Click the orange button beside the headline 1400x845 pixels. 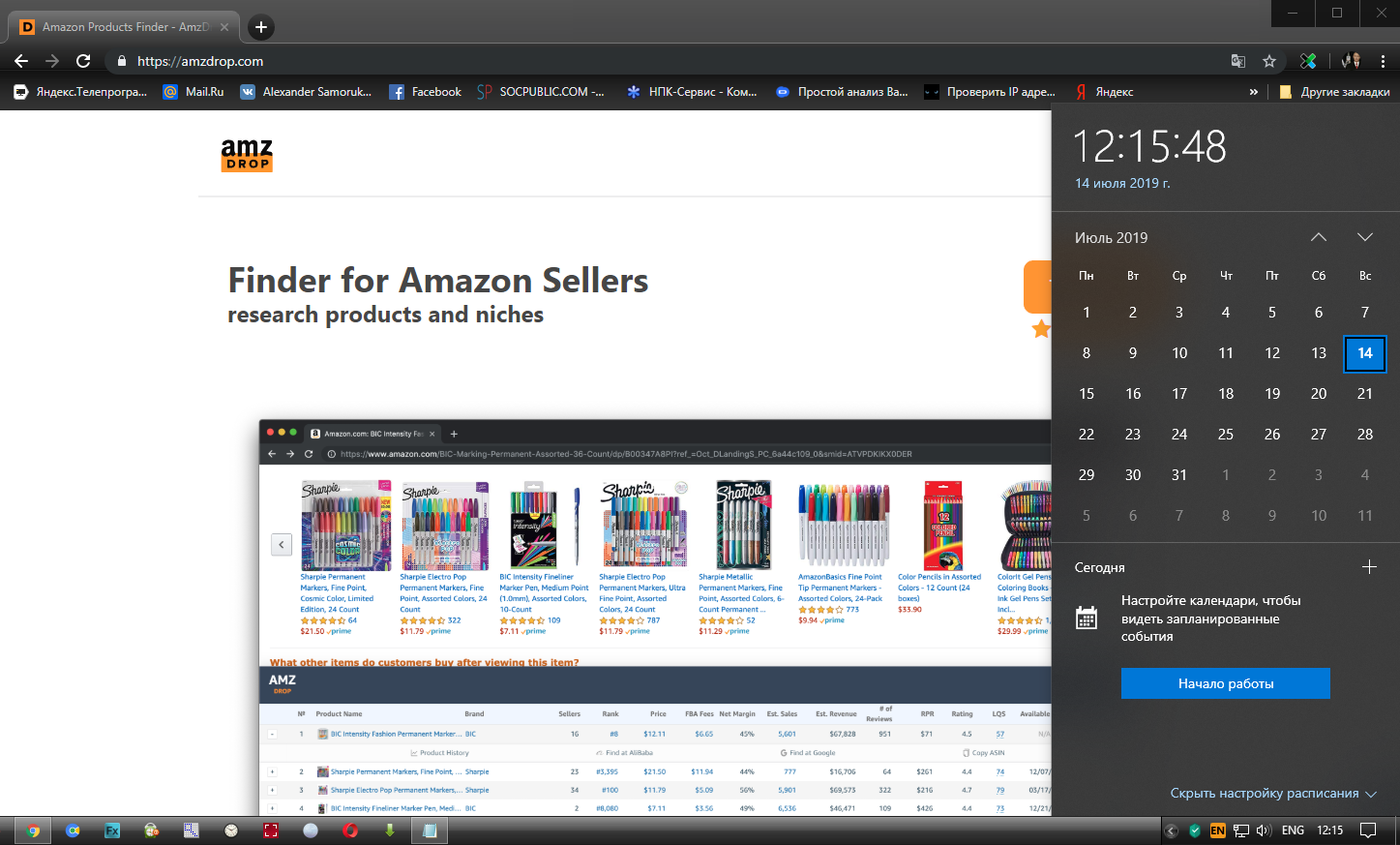(1037, 287)
